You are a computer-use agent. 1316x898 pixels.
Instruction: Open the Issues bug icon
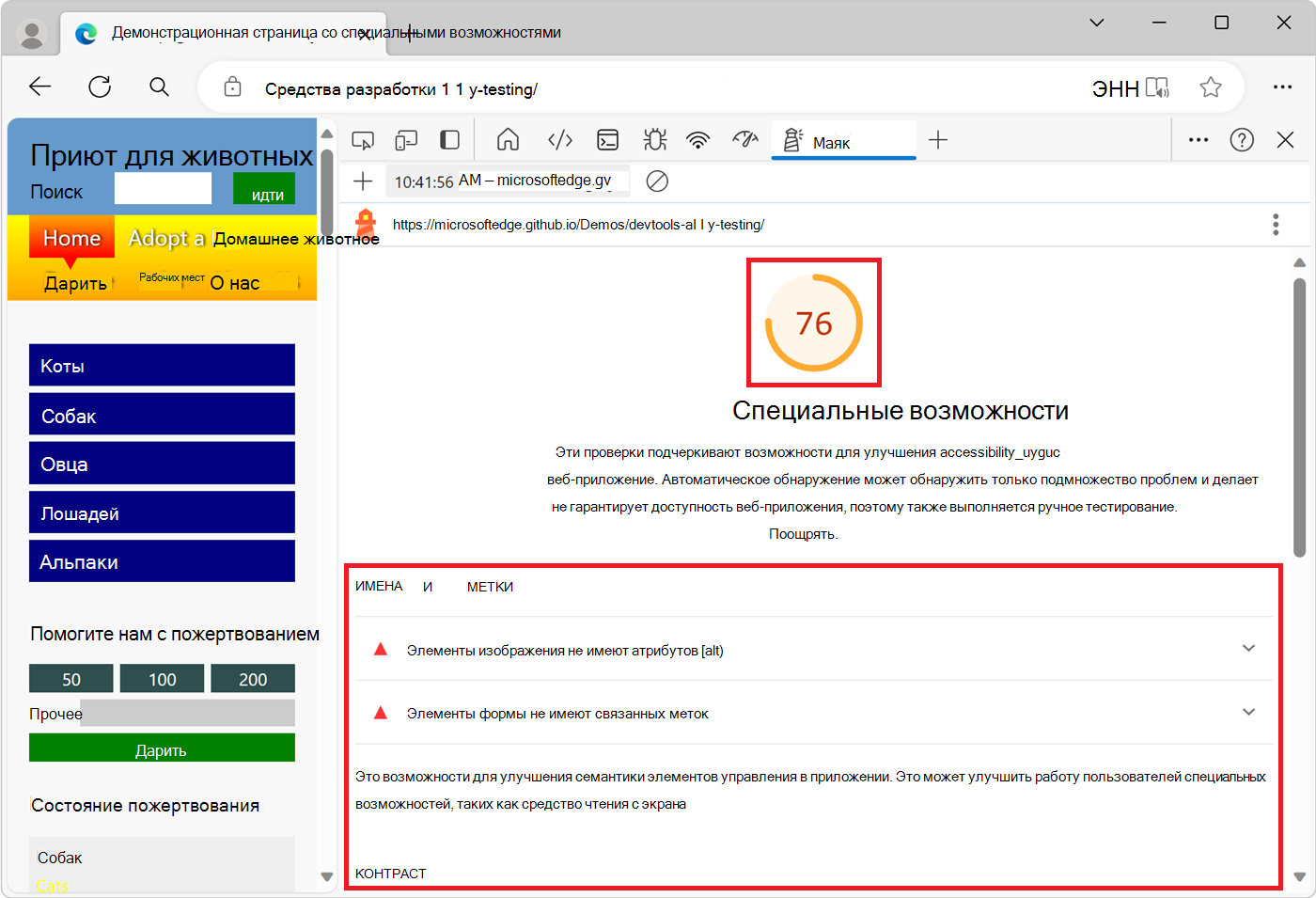pos(654,138)
